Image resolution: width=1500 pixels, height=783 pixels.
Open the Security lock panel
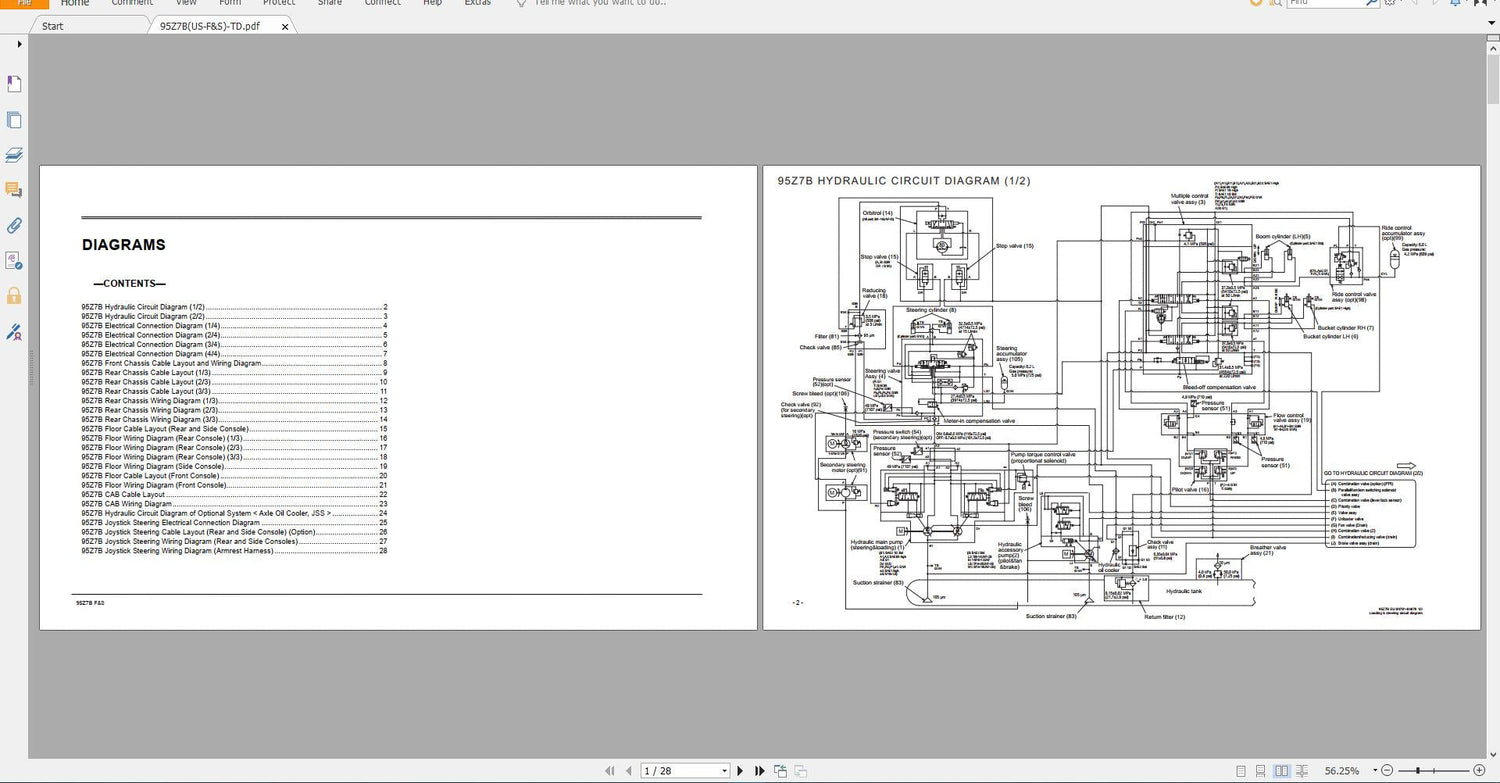point(14,295)
